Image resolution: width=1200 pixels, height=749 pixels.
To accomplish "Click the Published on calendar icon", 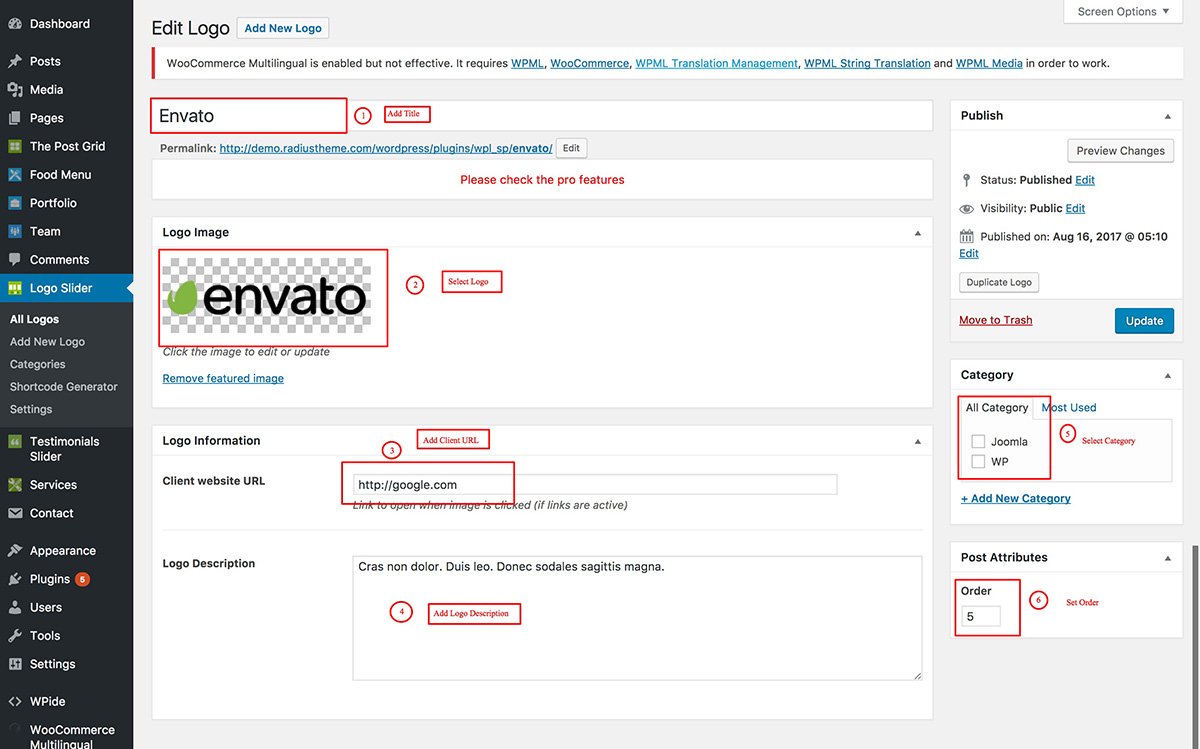I will tap(966, 237).
